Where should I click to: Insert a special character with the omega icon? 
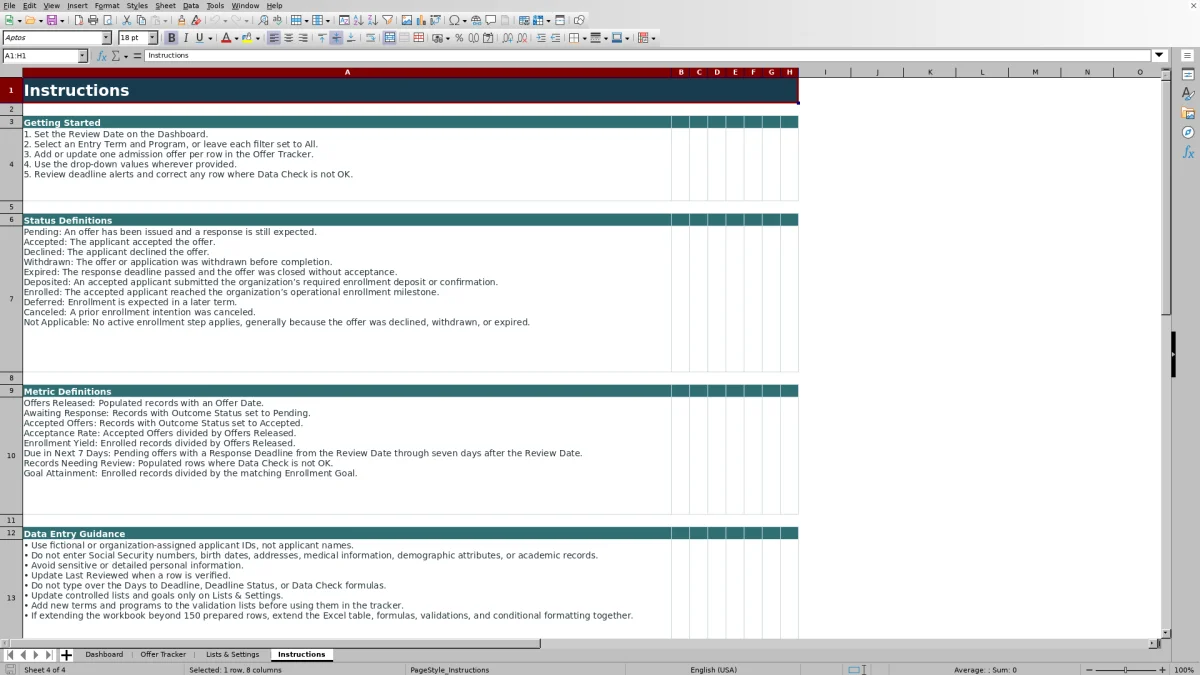[455, 20]
